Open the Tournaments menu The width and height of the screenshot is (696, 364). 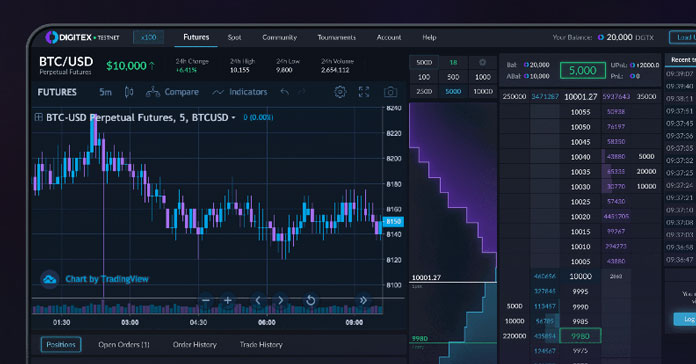[336, 37]
